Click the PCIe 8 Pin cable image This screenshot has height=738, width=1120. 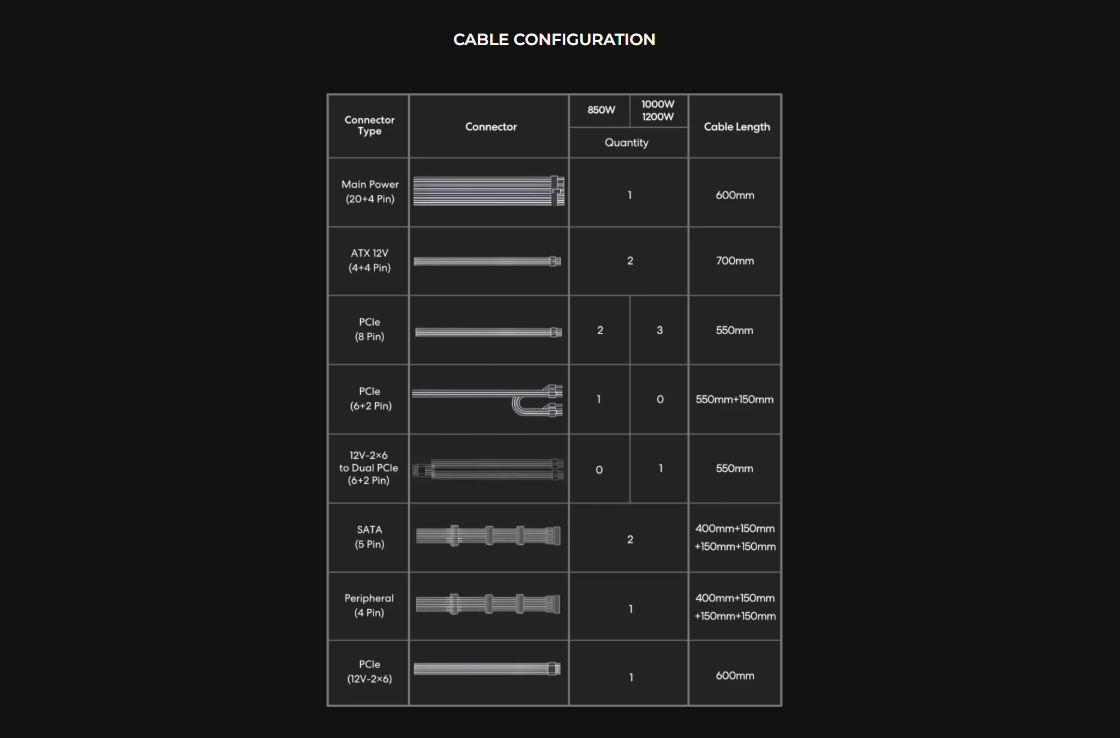pos(488,331)
